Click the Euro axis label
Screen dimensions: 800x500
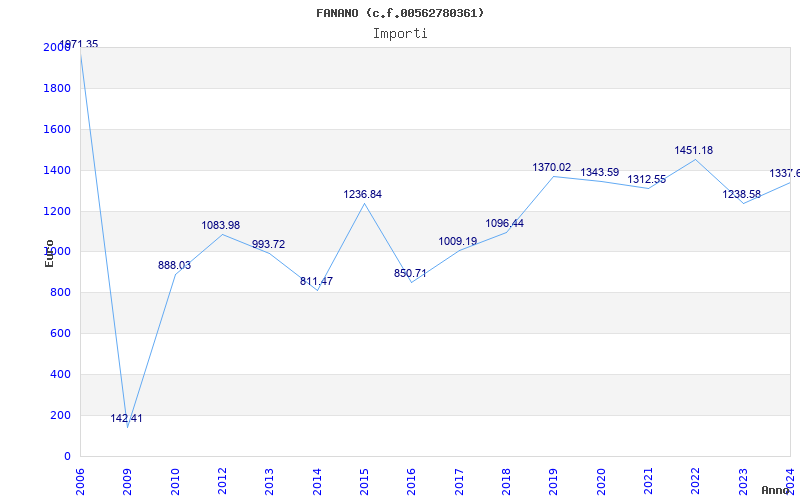click(x=49, y=253)
